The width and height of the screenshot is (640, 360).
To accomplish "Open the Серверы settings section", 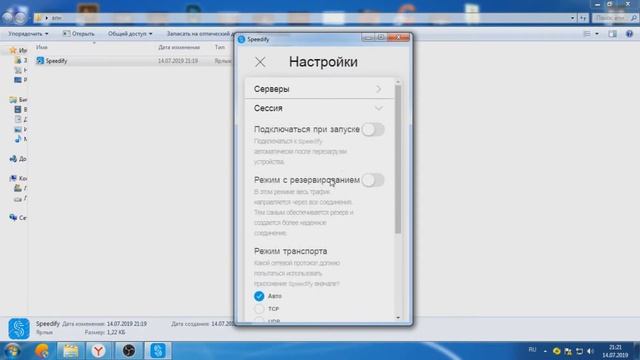I will click(319, 89).
